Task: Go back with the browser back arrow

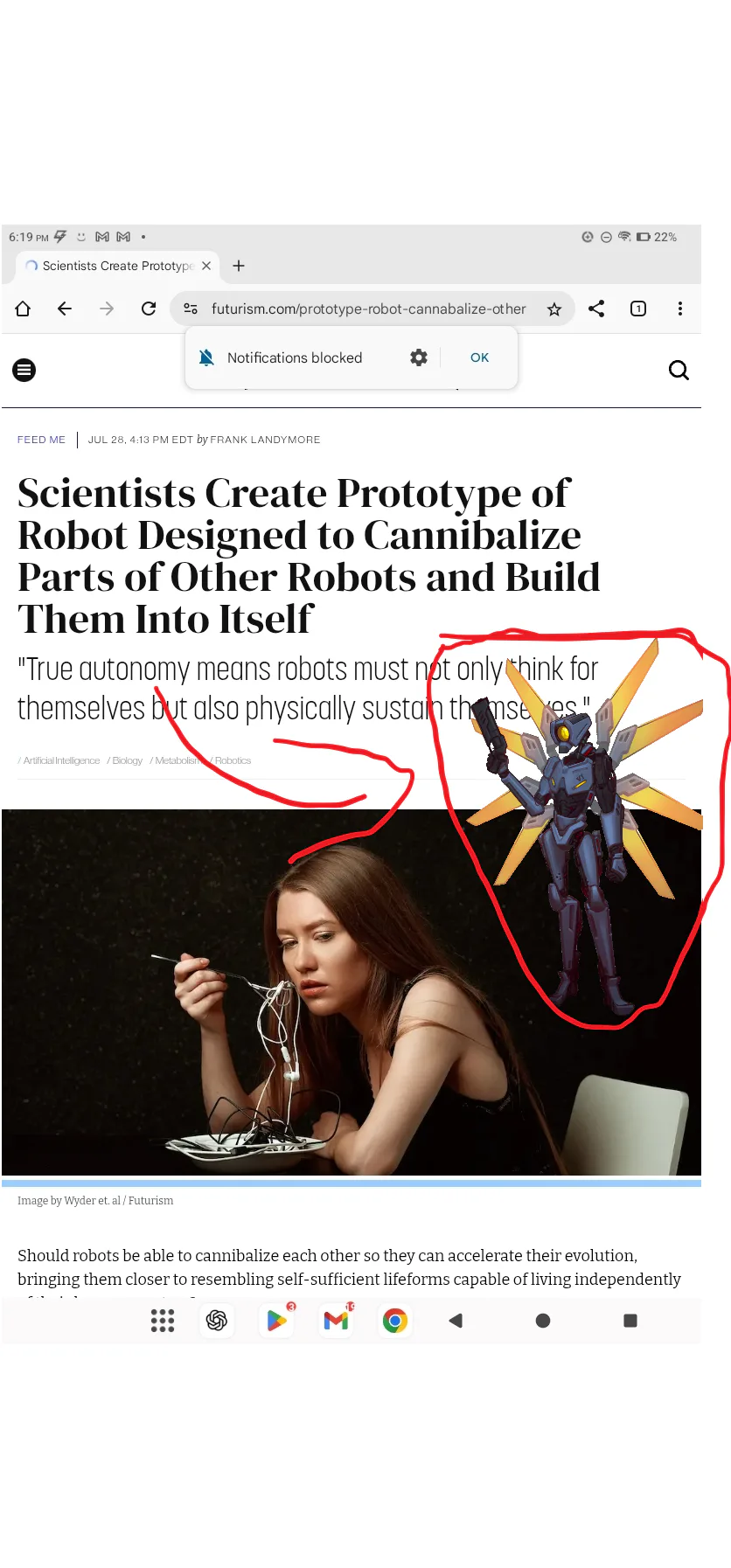Action: (x=65, y=309)
